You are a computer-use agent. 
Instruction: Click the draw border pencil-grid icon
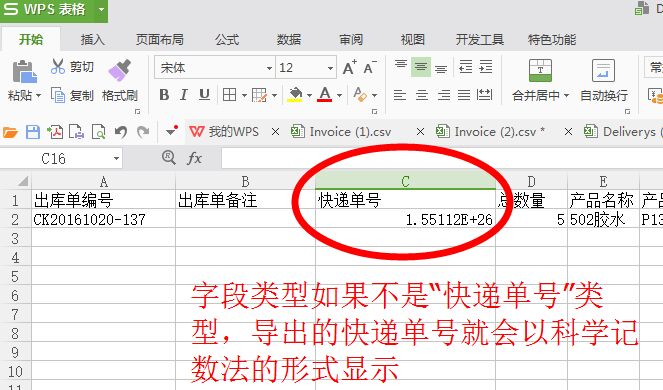[x=259, y=95]
